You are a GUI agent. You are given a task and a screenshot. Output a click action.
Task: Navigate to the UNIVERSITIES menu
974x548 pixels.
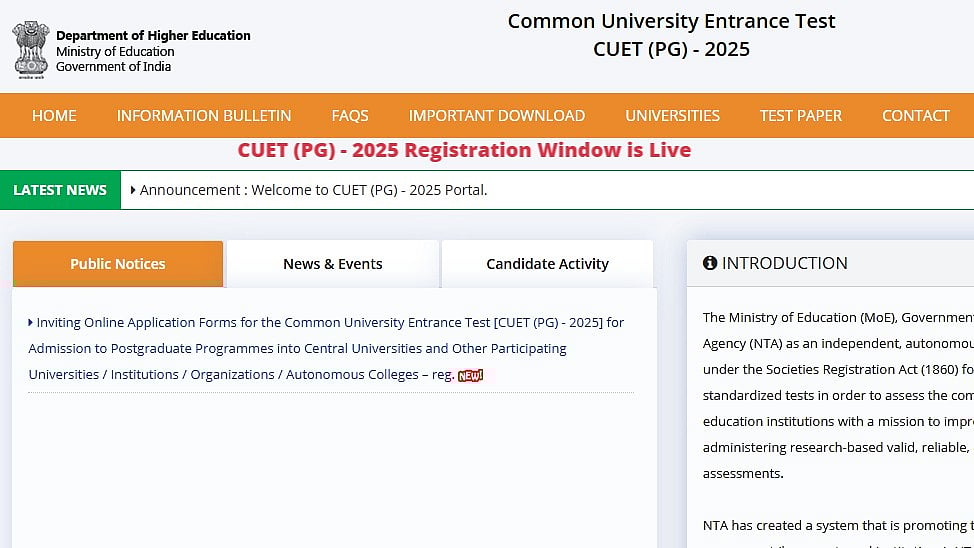tap(672, 116)
